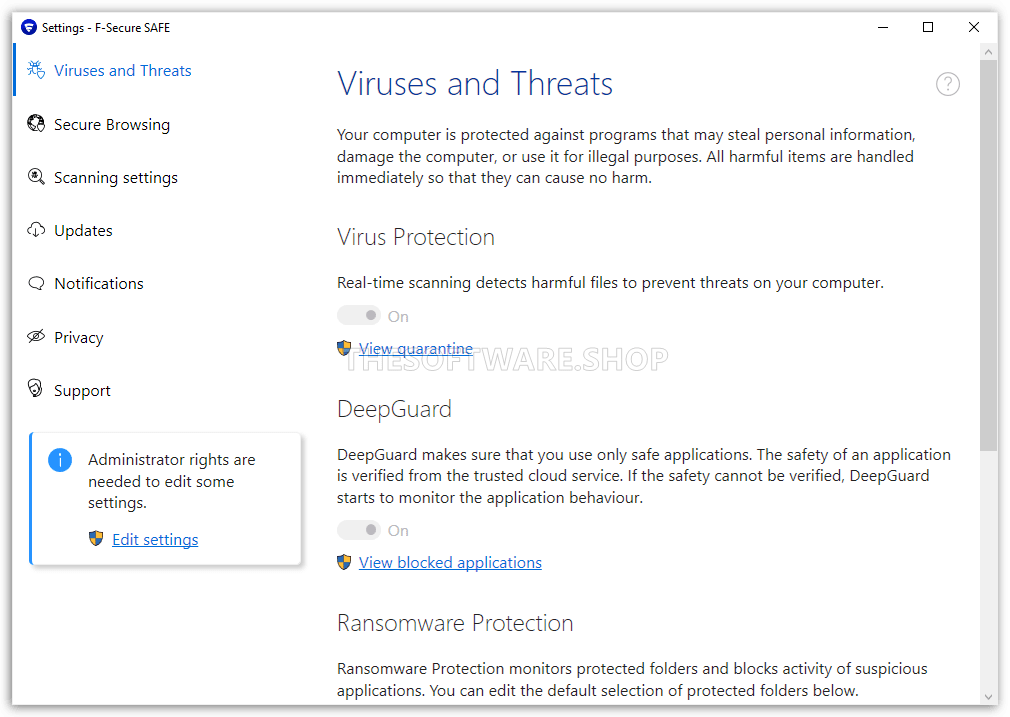Click the Scanning settings magnifier icon
This screenshot has width=1010, height=717.
[36, 177]
